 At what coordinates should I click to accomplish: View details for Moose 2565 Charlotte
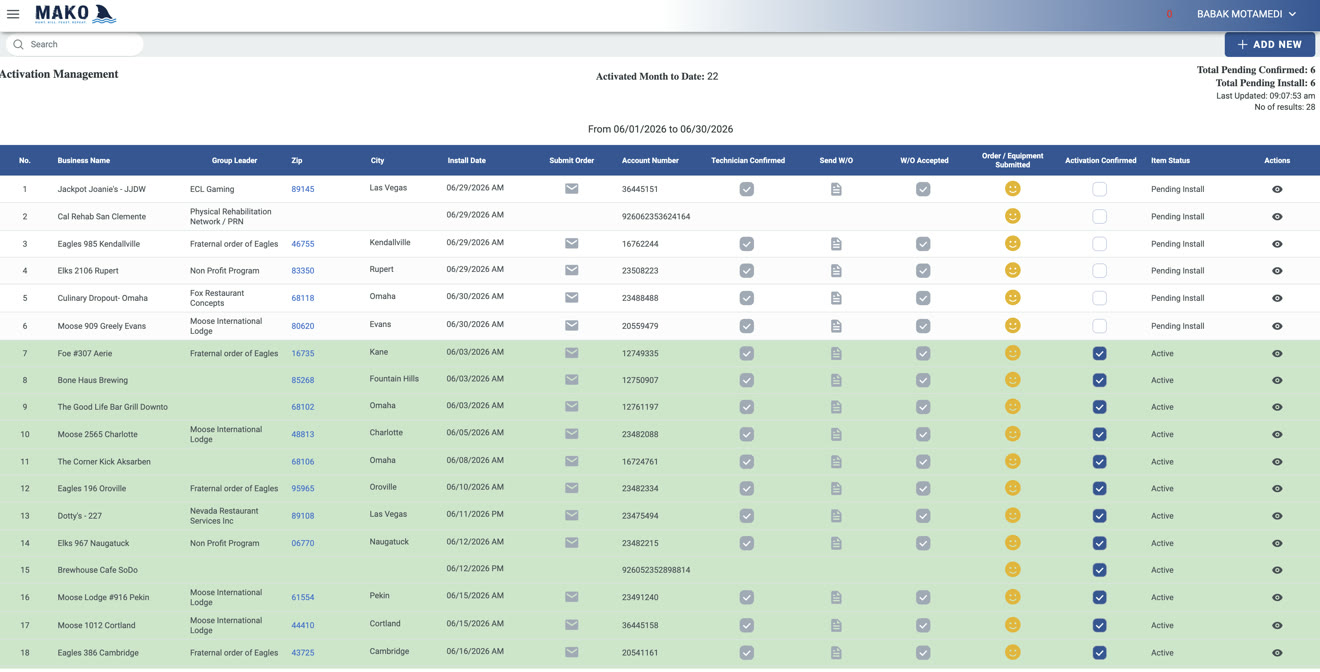coord(1277,435)
